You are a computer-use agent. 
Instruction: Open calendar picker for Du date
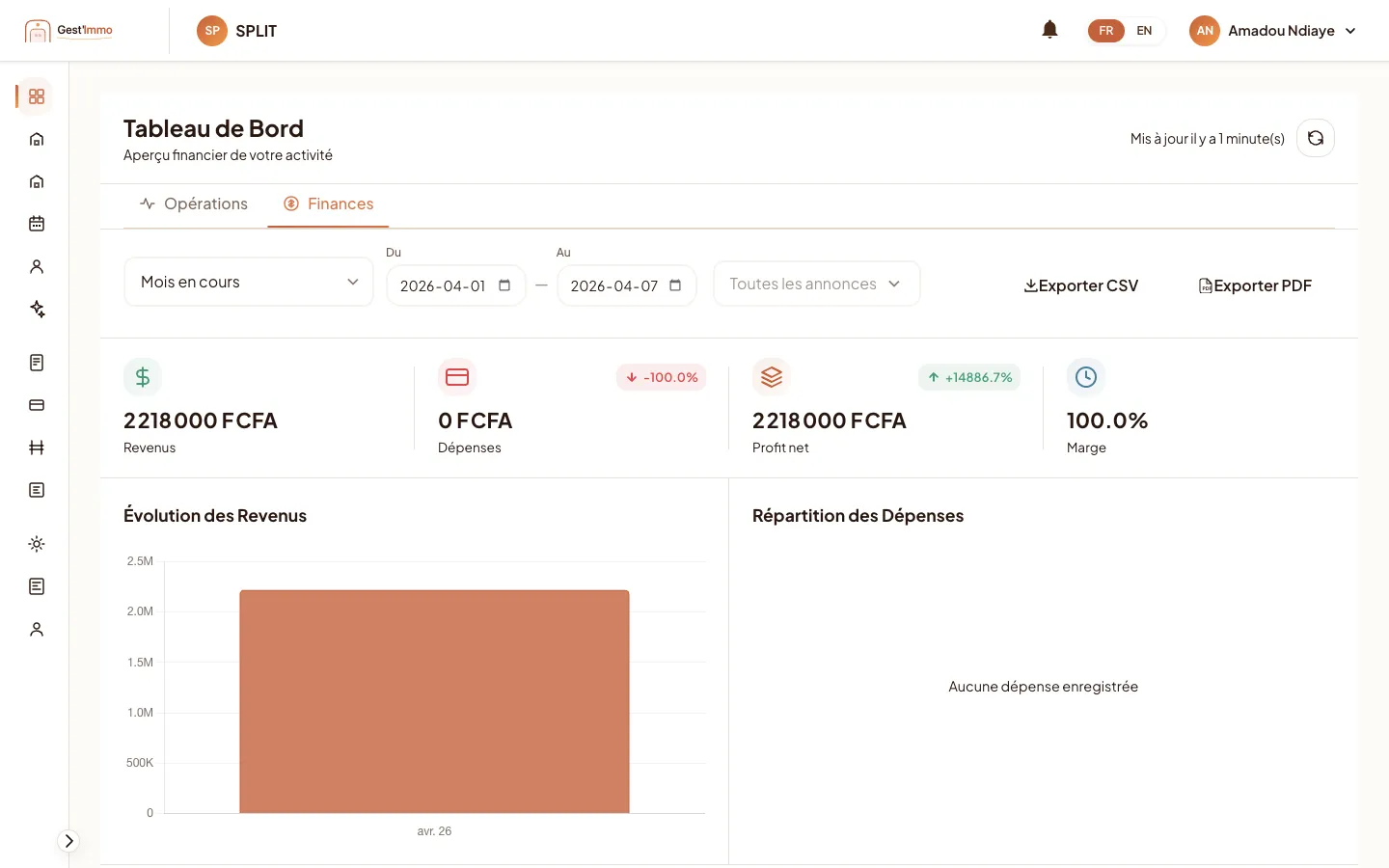504,285
